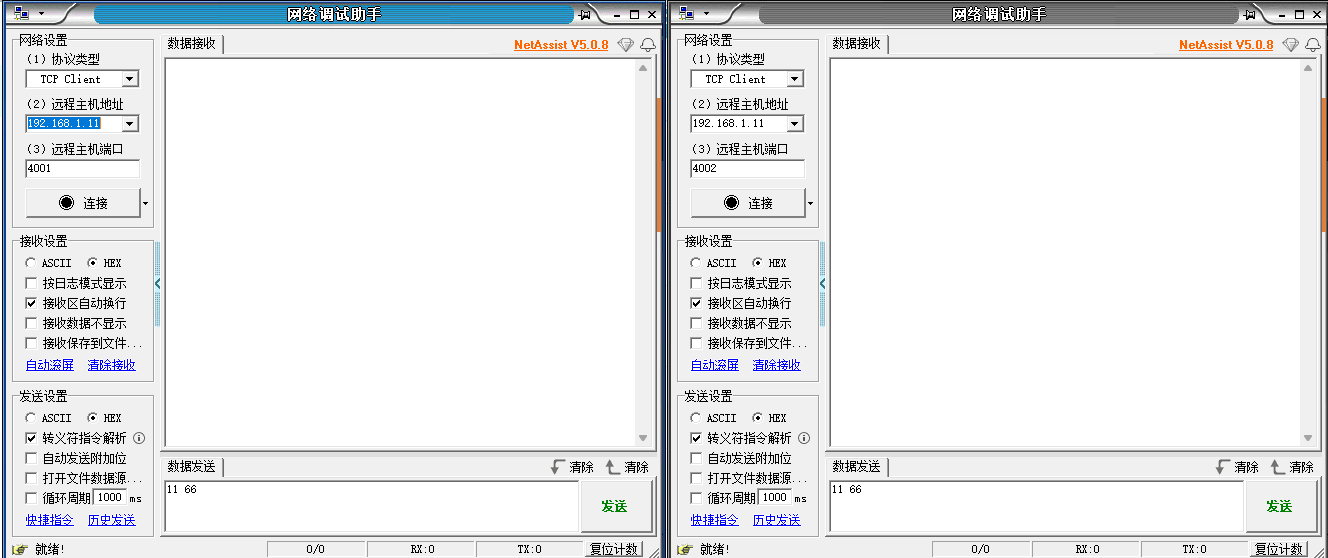The height and width of the screenshot is (558, 1328).
Task: Click 复位计数 in port 4002 window
Action: 1278,549
